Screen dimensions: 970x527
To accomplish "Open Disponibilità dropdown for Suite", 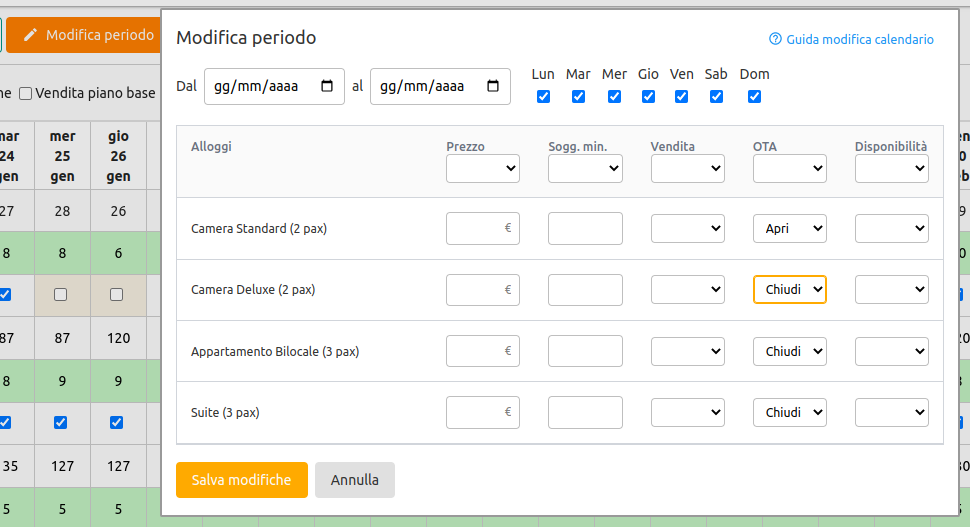I will point(891,412).
